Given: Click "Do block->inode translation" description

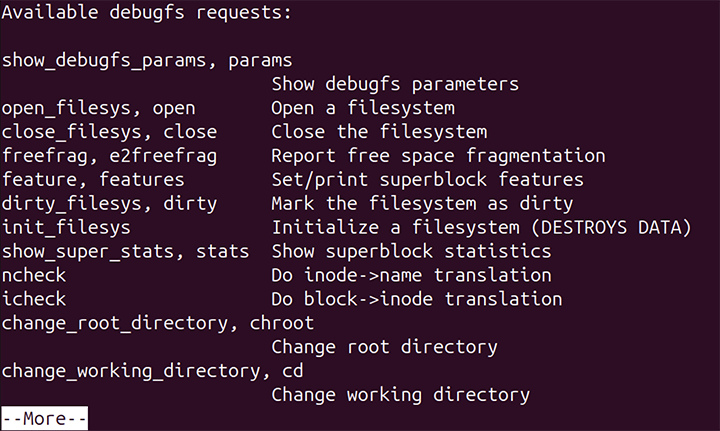Looking at the screenshot, I should pos(416,299).
